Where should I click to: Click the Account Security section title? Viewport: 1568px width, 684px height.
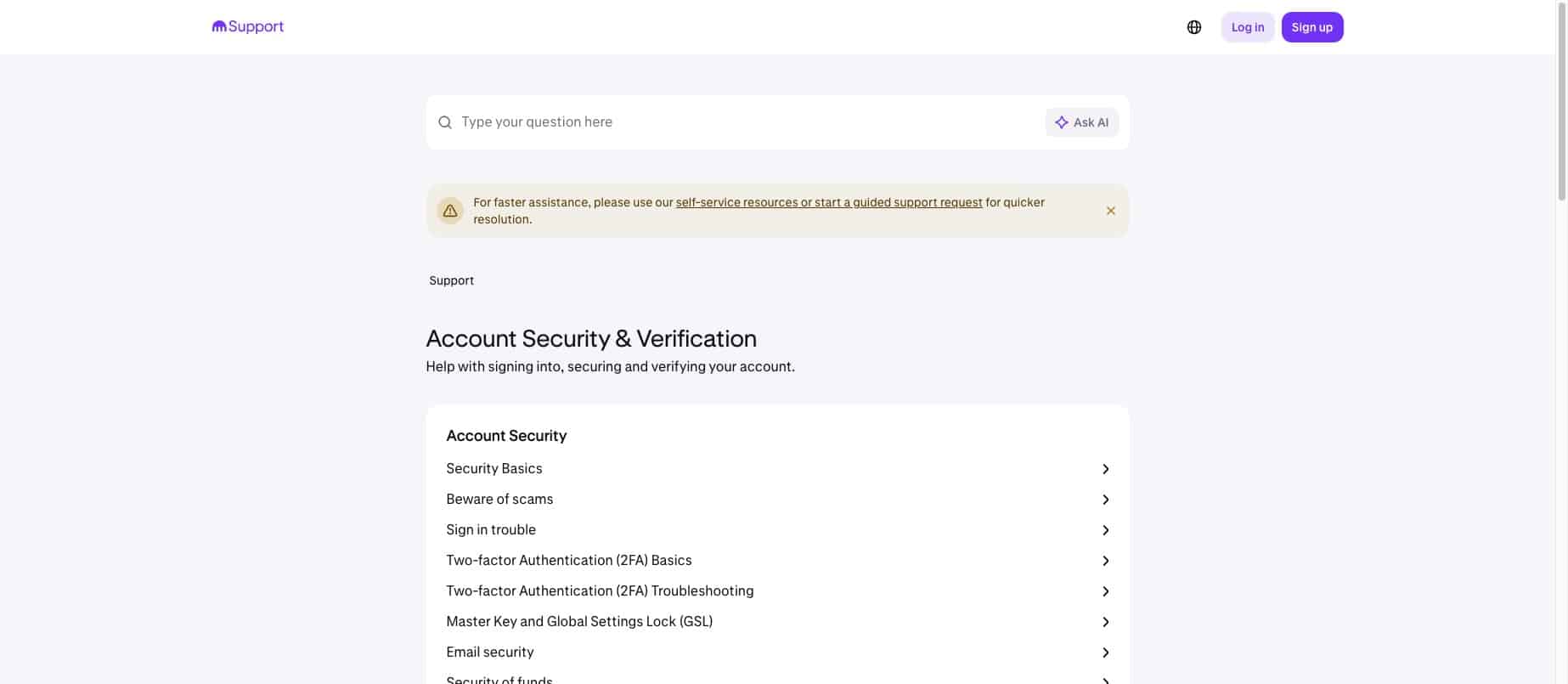506,436
